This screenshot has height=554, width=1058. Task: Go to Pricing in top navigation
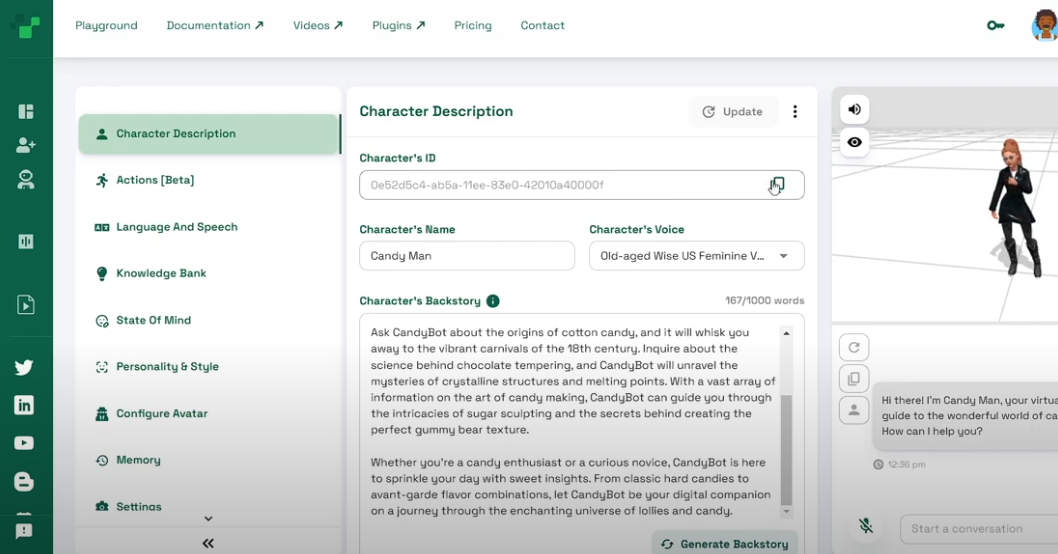point(473,25)
